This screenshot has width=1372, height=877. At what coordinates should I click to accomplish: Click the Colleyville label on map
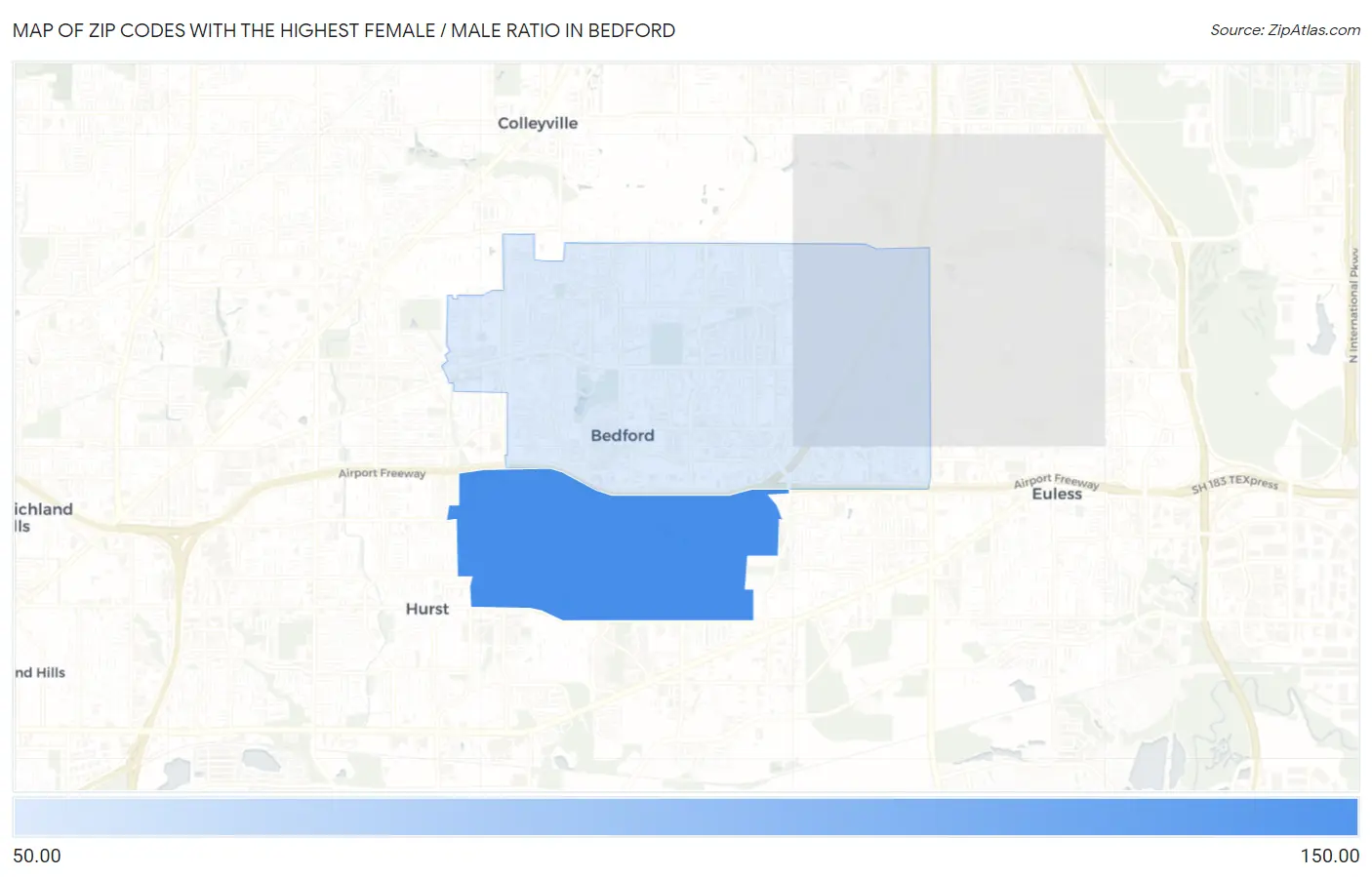538,123
